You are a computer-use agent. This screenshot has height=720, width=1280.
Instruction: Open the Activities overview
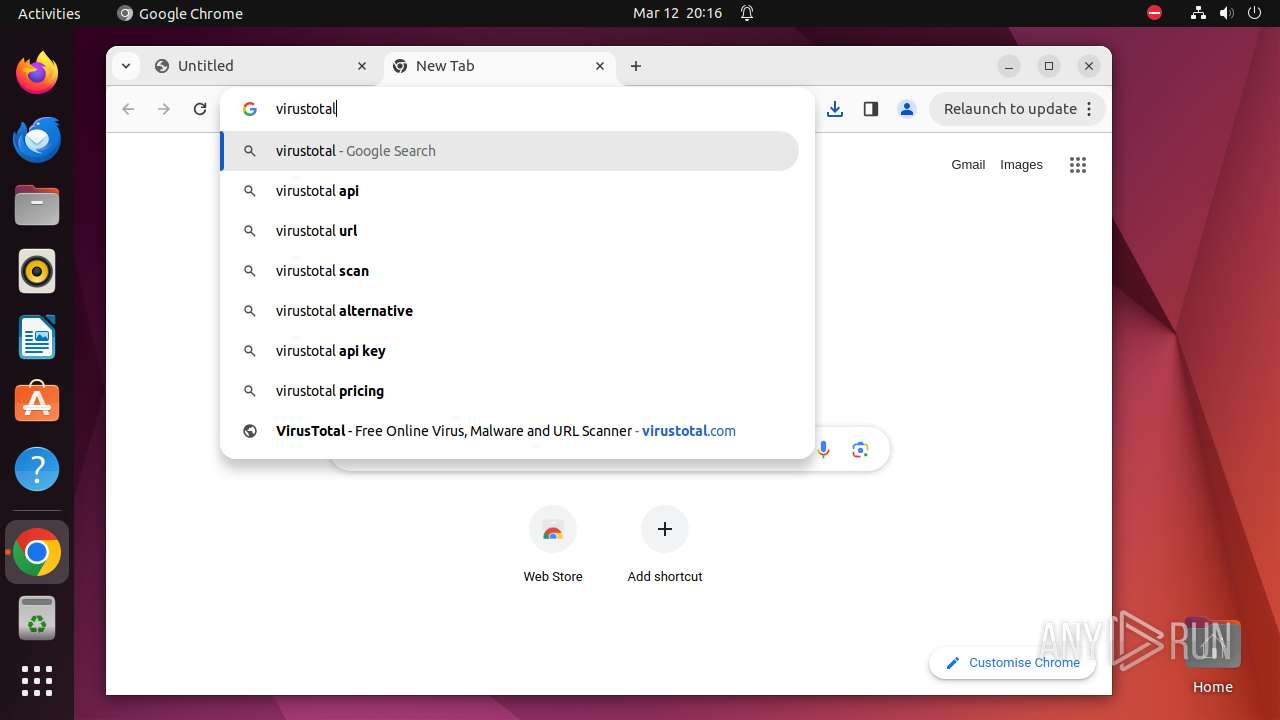tap(49, 13)
